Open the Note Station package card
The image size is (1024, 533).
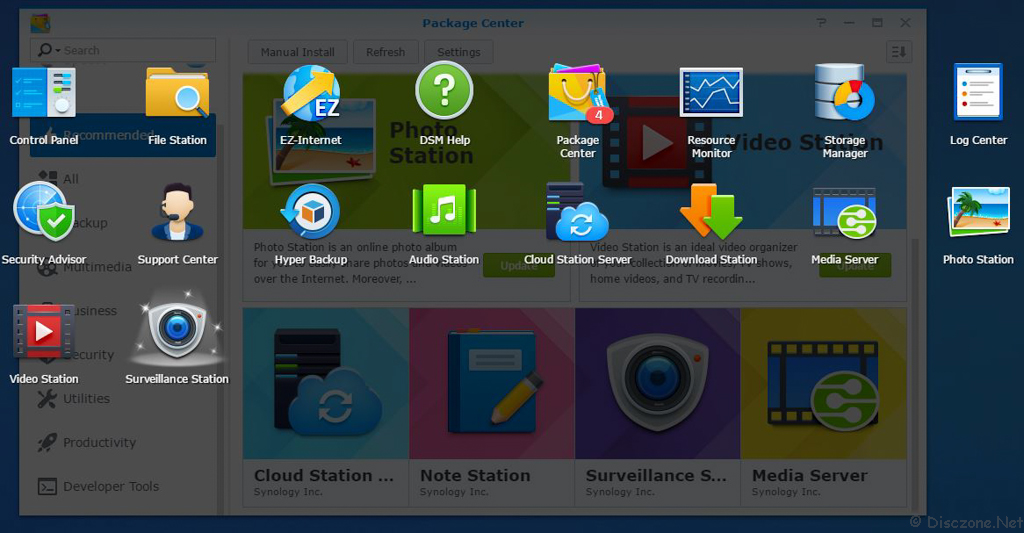[x=492, y=407]
